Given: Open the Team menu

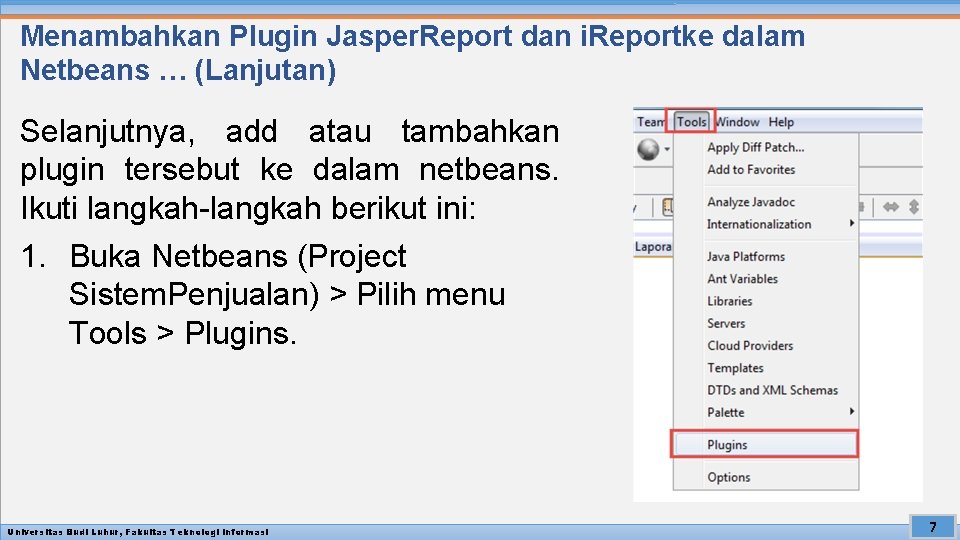Looking at the screenshot, I should point(650,122).
